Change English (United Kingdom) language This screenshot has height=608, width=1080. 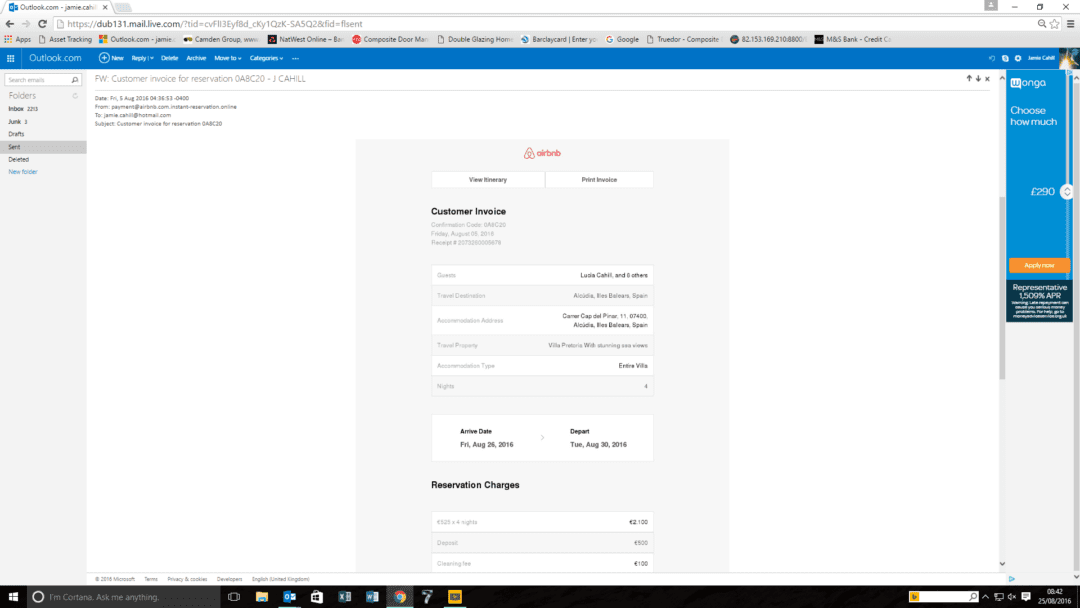click(280, 579)
